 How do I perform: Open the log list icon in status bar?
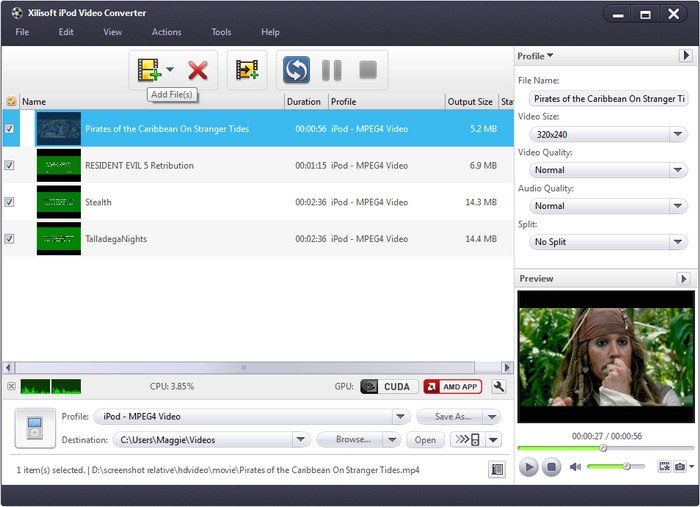pyautogui.click(x=497, y=469)
